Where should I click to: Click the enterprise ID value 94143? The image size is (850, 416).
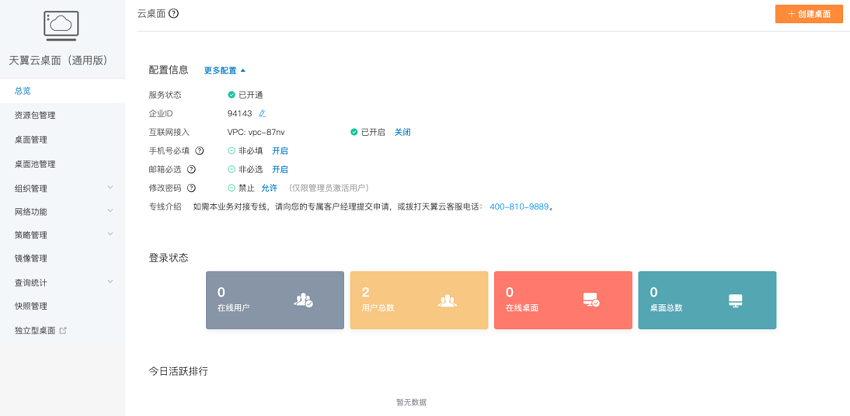240,113
